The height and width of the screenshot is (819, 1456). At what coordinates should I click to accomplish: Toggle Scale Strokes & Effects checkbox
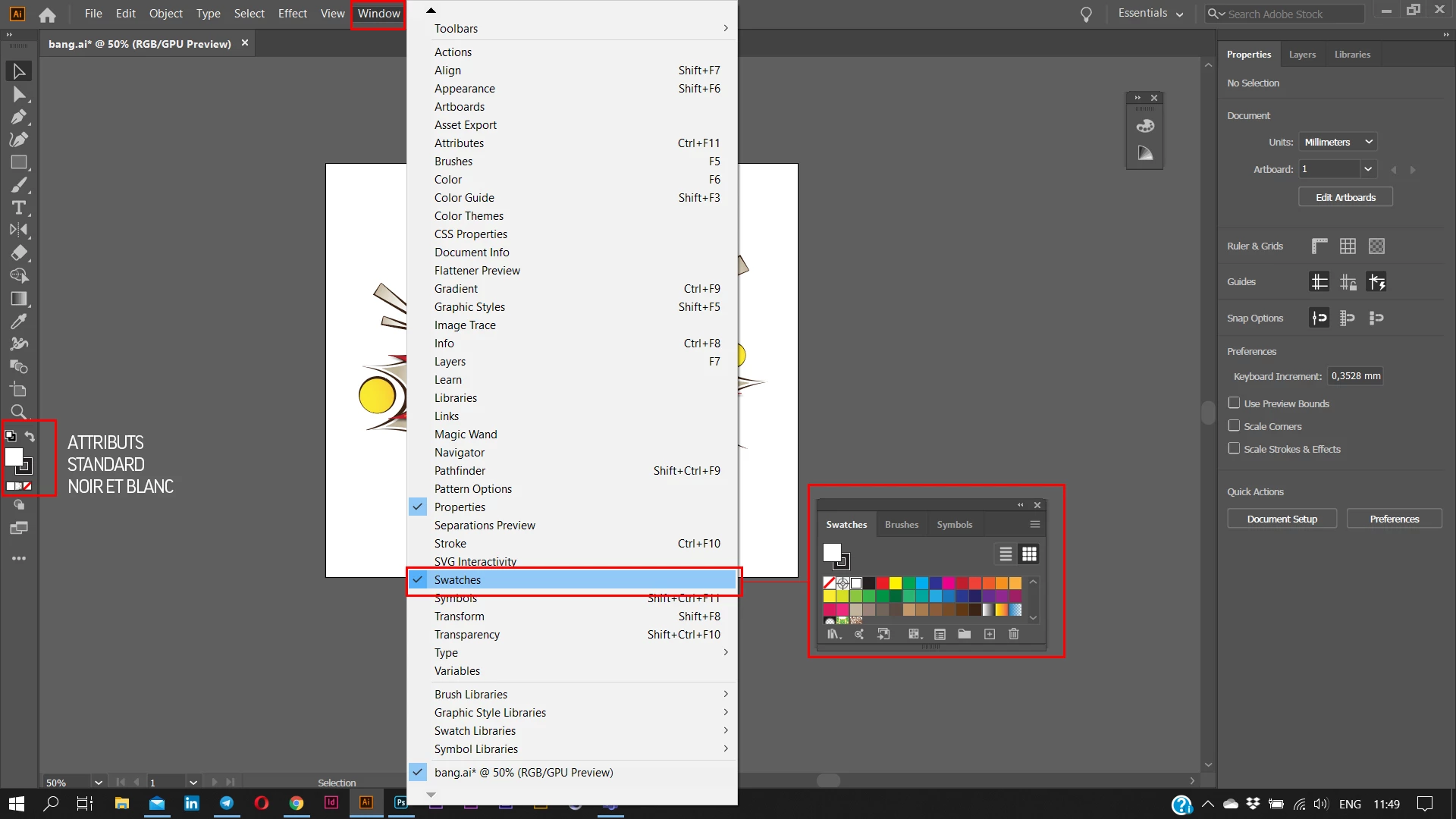coord(1234,448)
